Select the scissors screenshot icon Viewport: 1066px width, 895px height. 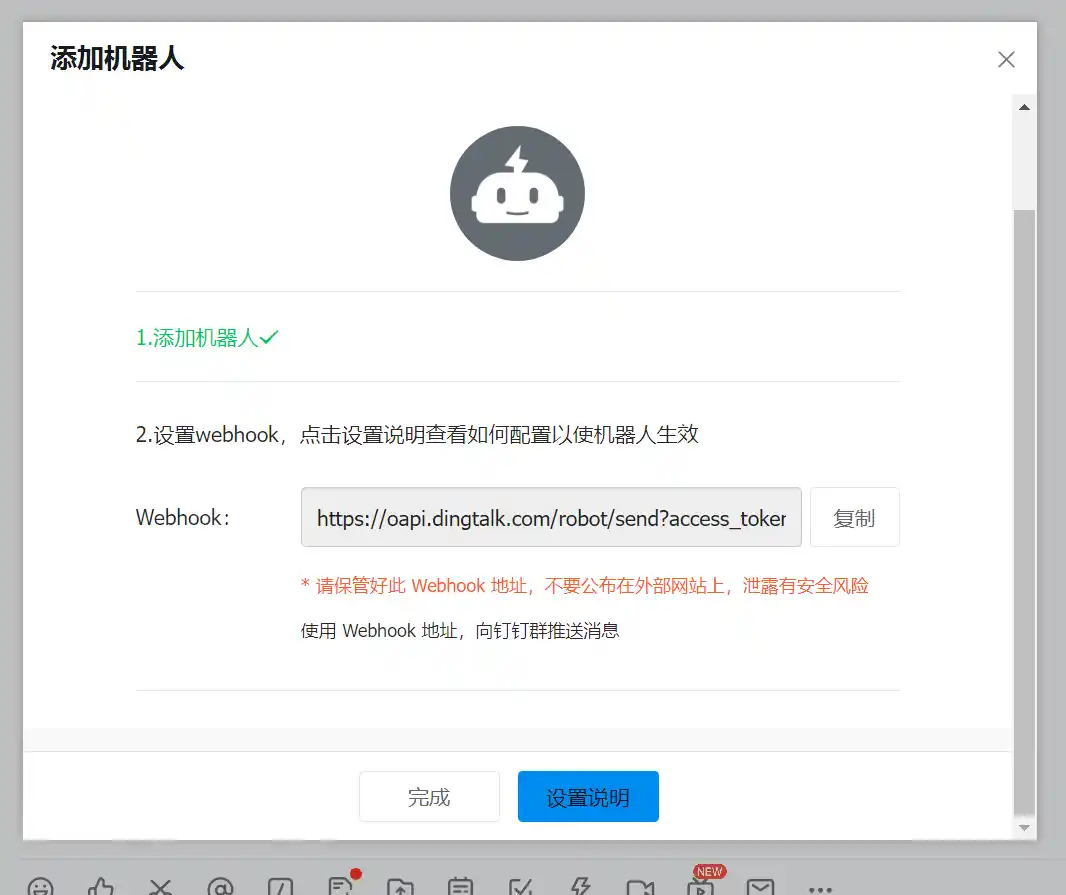[x=160, y=887]
